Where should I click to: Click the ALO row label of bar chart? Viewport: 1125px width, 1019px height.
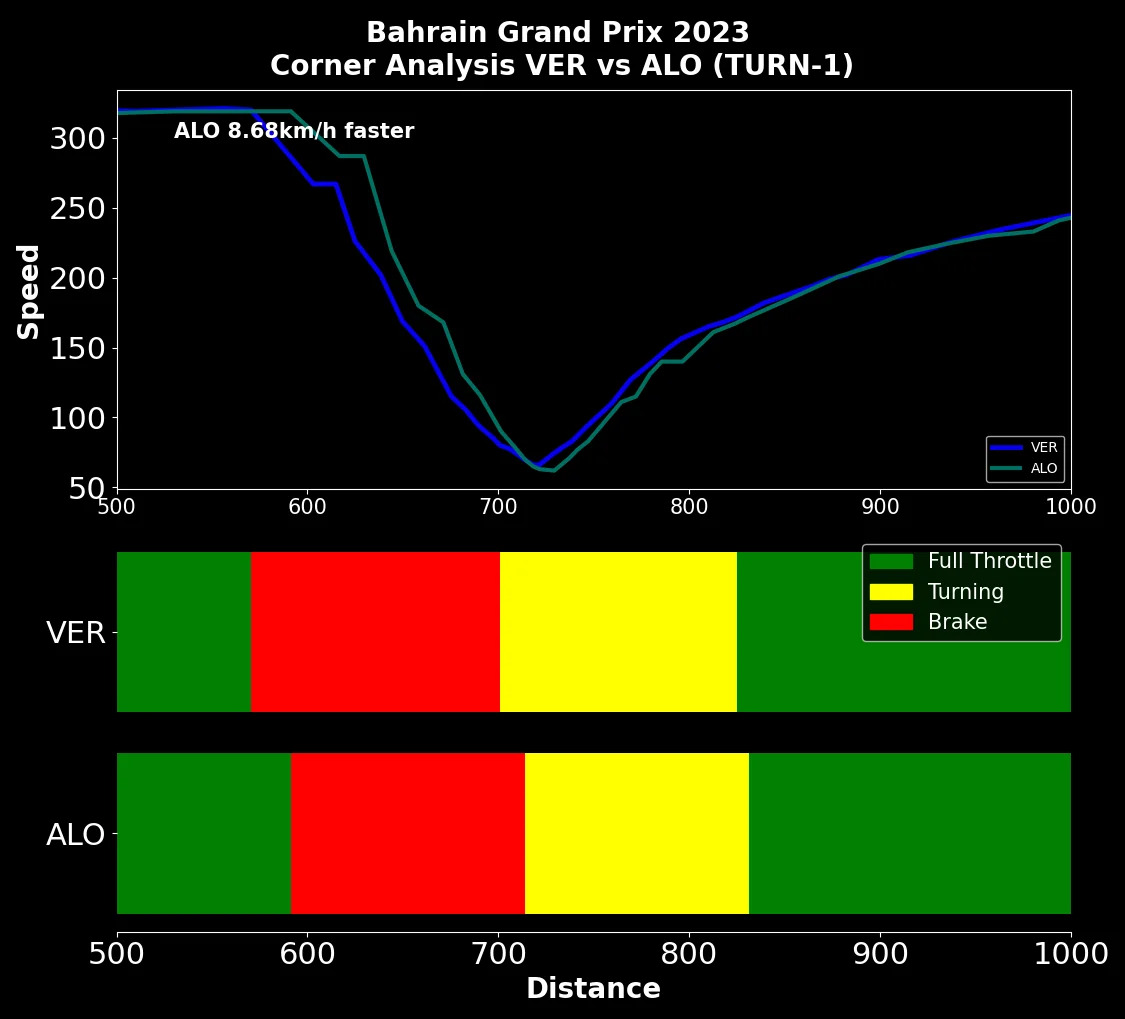[x=75, y=835]
